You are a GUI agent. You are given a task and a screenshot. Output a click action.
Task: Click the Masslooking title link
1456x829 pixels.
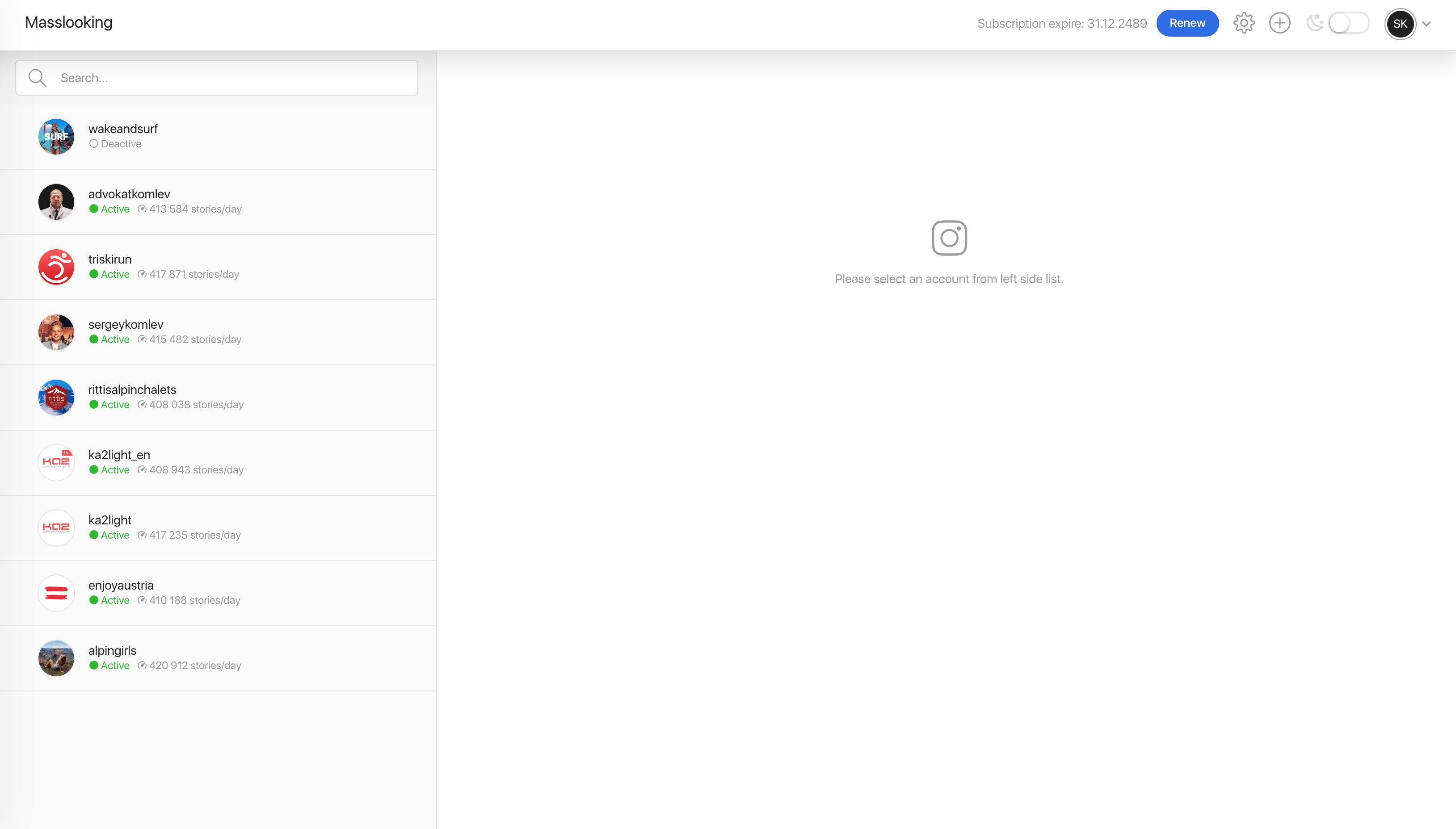[68, 22]
